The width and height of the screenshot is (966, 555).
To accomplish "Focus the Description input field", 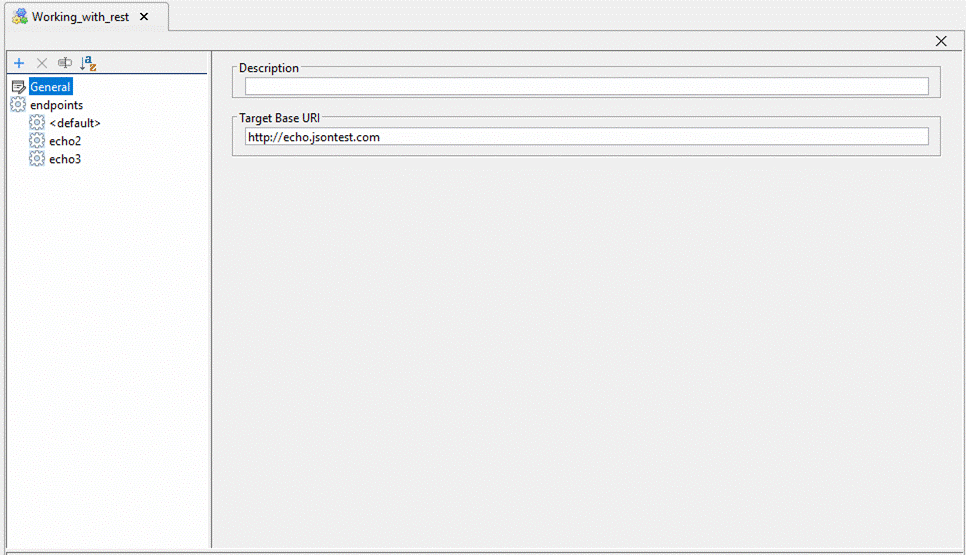I will tap(586, 87).
